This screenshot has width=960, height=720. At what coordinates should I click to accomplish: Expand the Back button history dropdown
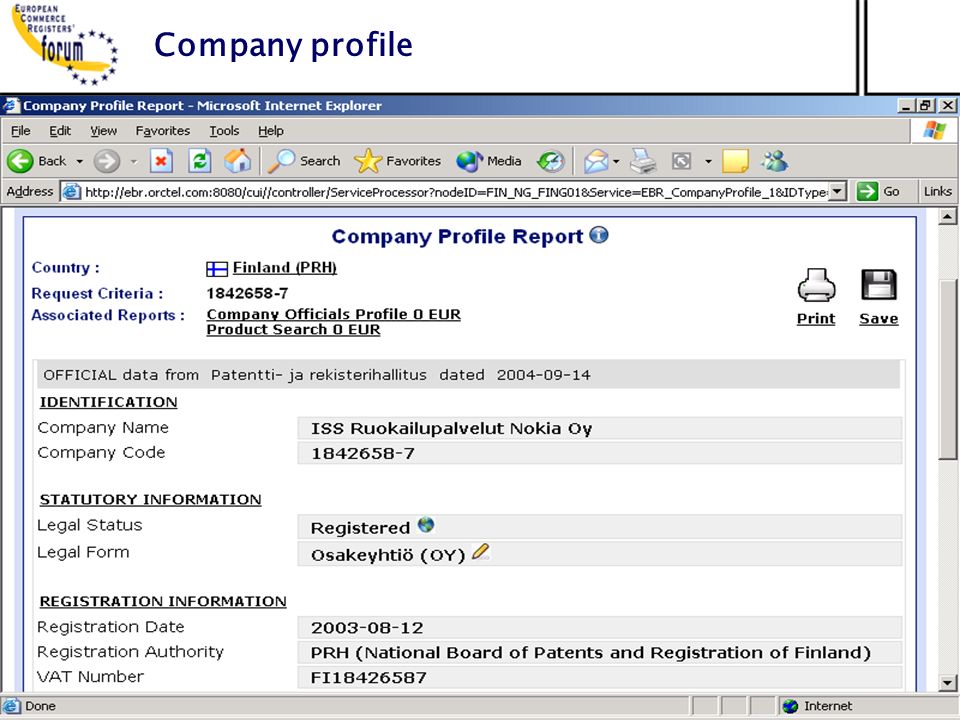(x=79, y=162)
